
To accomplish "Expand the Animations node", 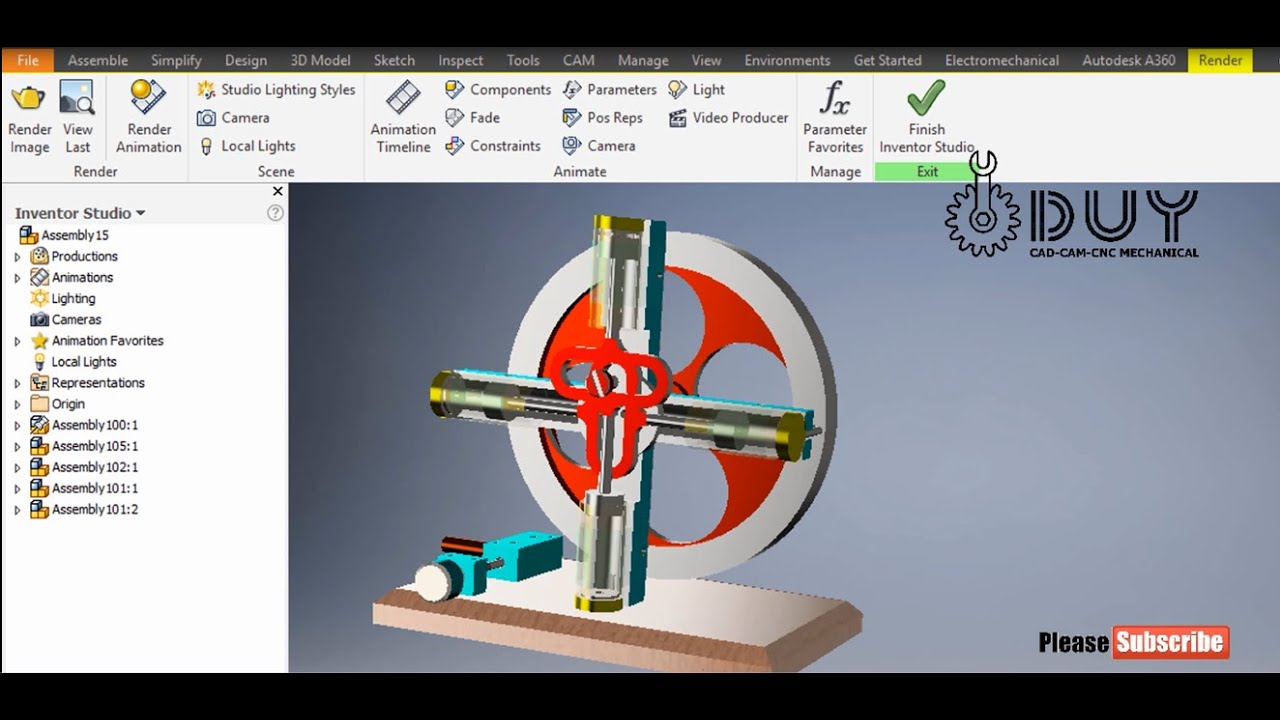I will (17, 277).
